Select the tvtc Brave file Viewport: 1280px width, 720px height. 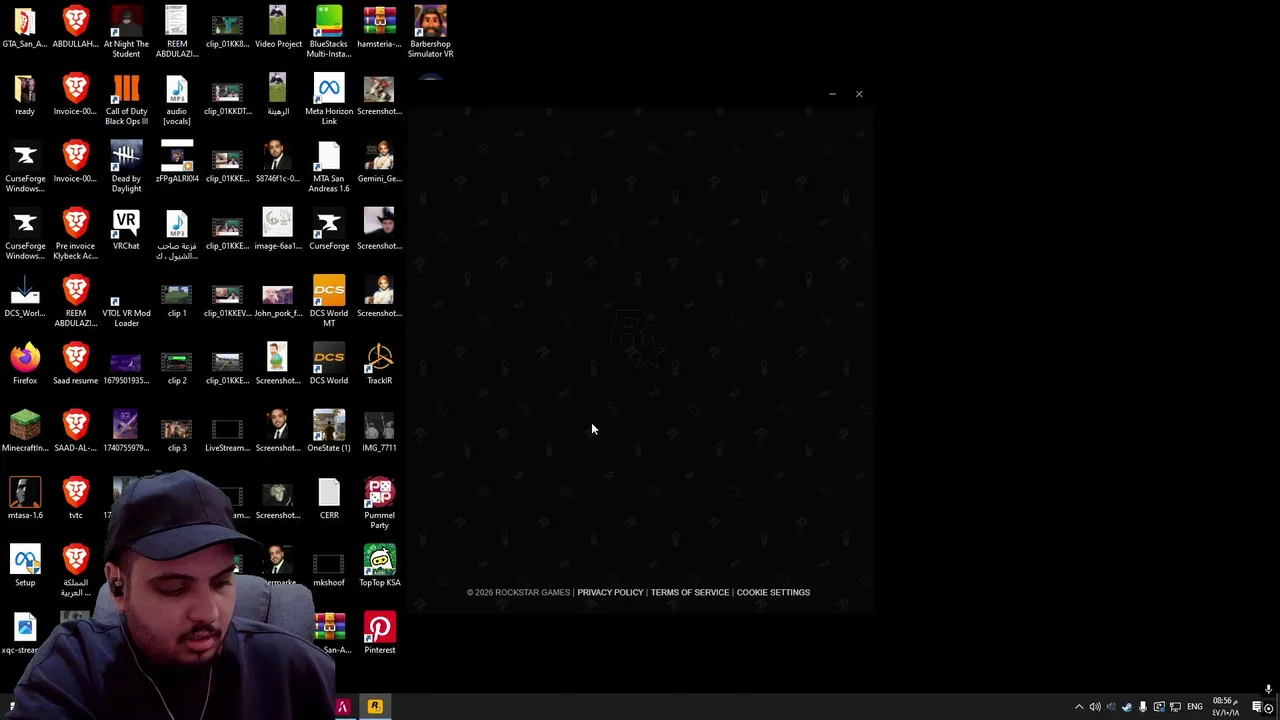(x=76, y=497)
